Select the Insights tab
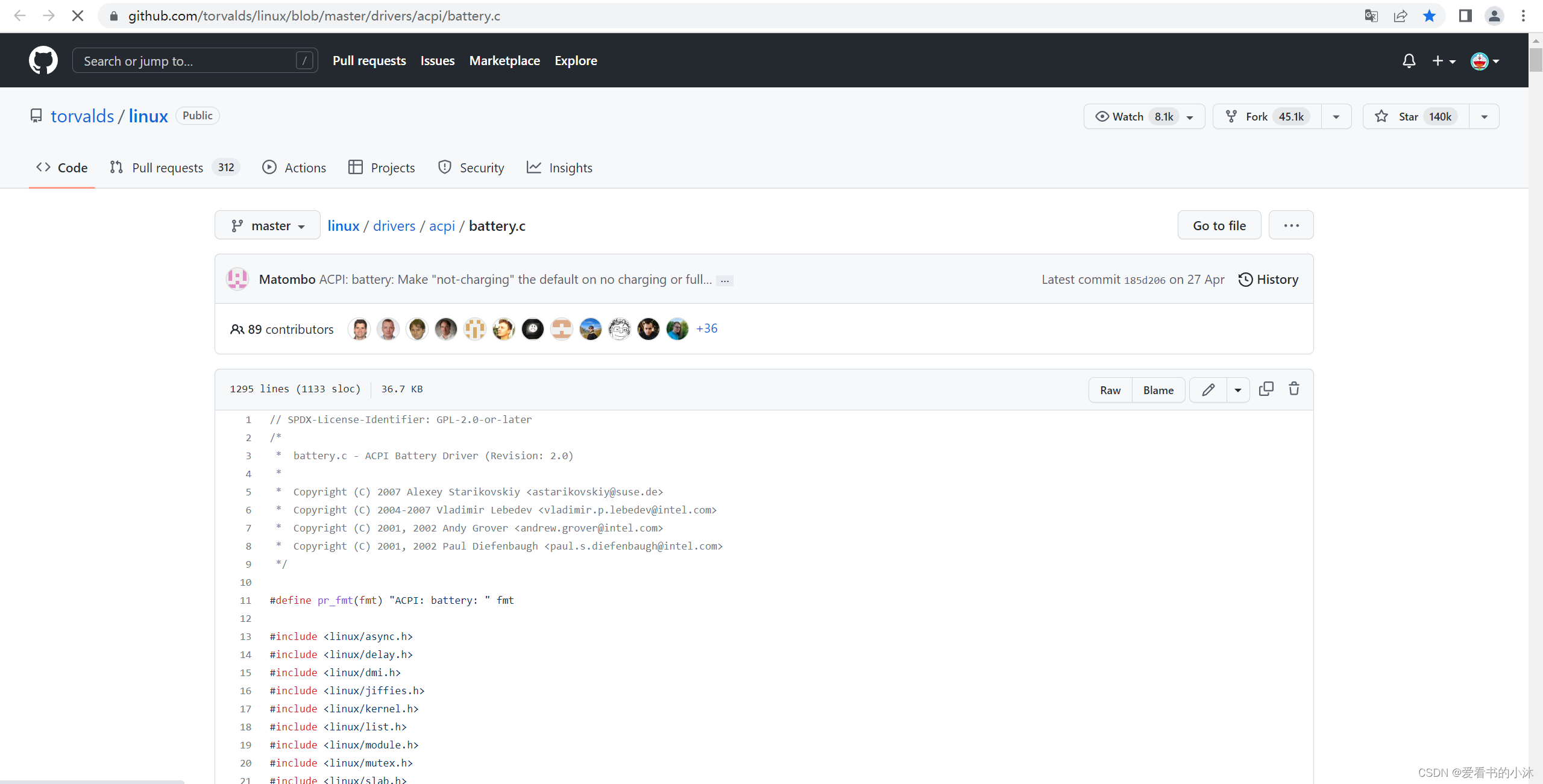Image resolution: width=1543 pixels, height=784 pixels. (559, 168)
